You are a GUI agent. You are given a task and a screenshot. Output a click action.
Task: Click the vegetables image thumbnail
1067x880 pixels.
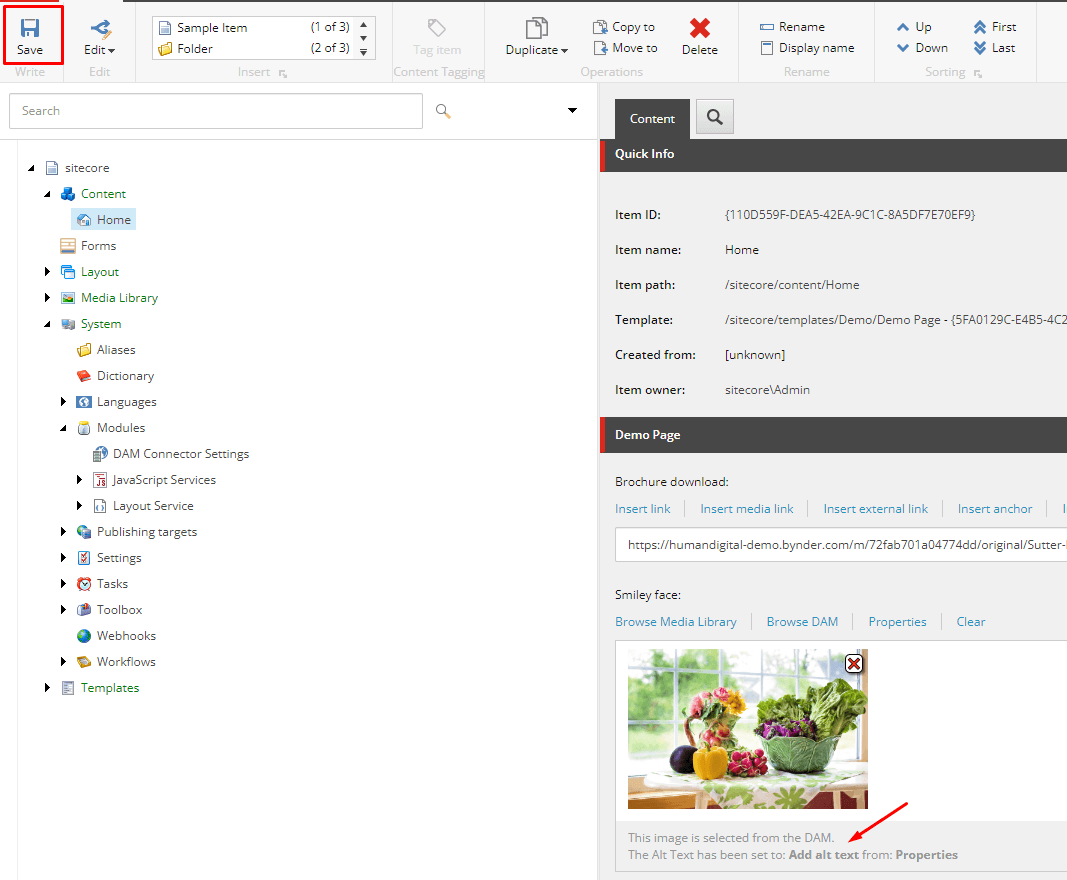tap(747, 729)
